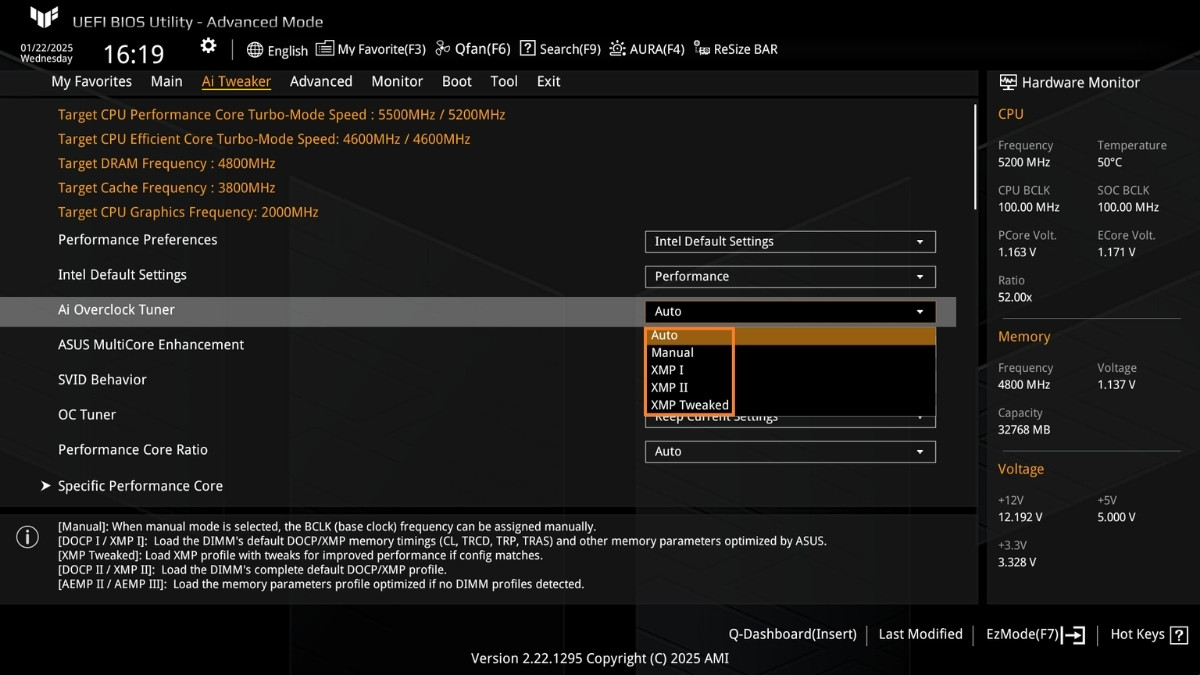Open the Advanced tab
1200x675 pixels.
321,82
